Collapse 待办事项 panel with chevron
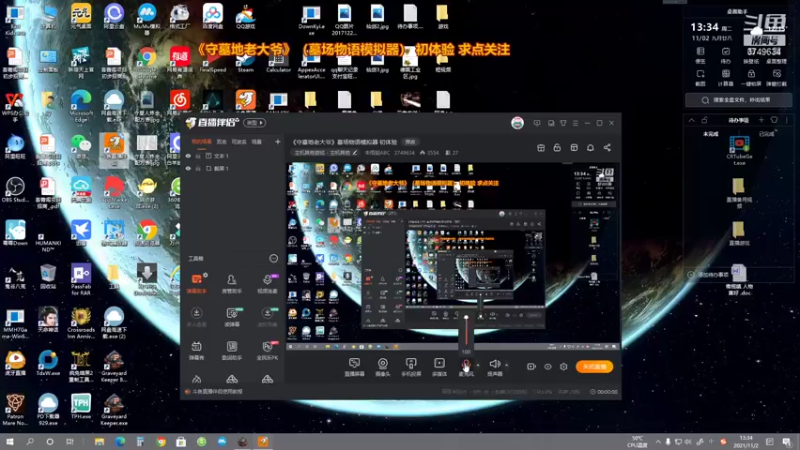 point(692,120)
